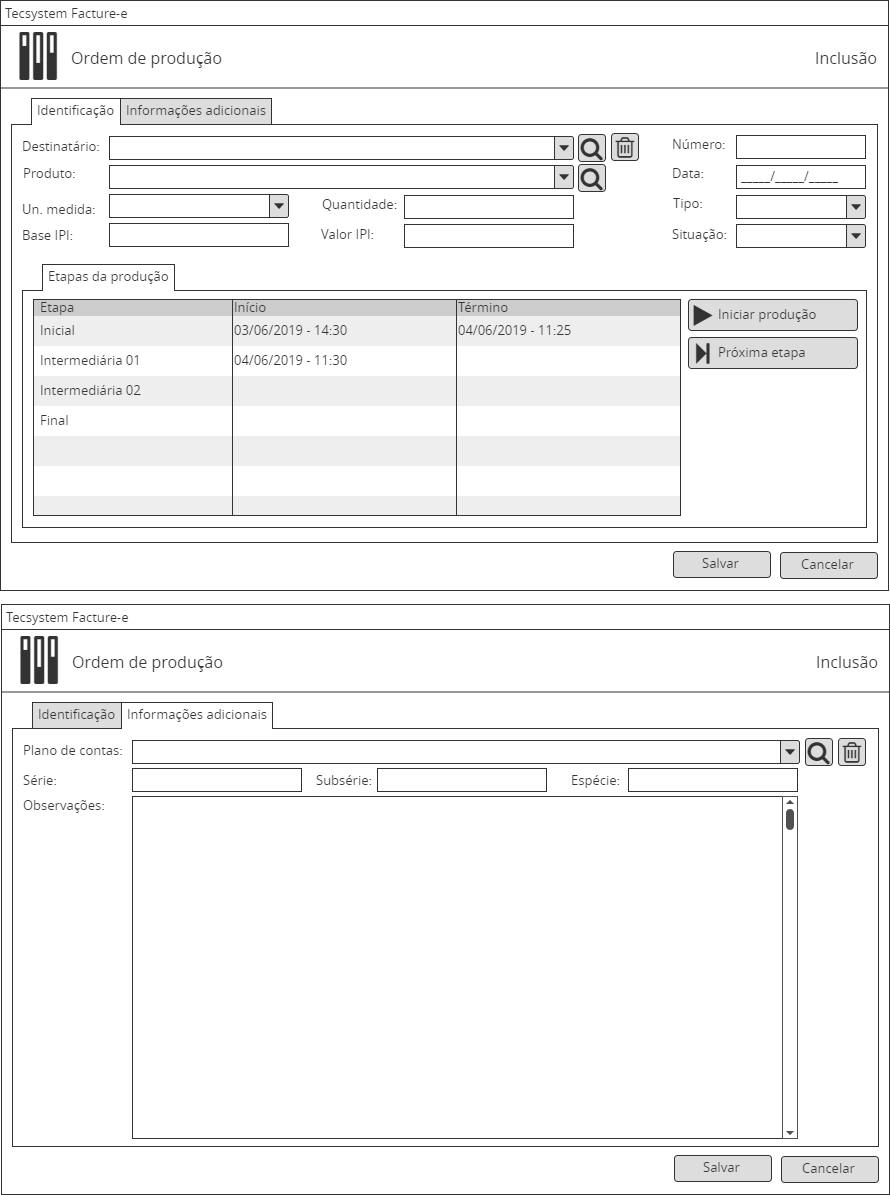
Task: Click the search magnifier beside the Produto field
Action: click(x=592, y=179)
